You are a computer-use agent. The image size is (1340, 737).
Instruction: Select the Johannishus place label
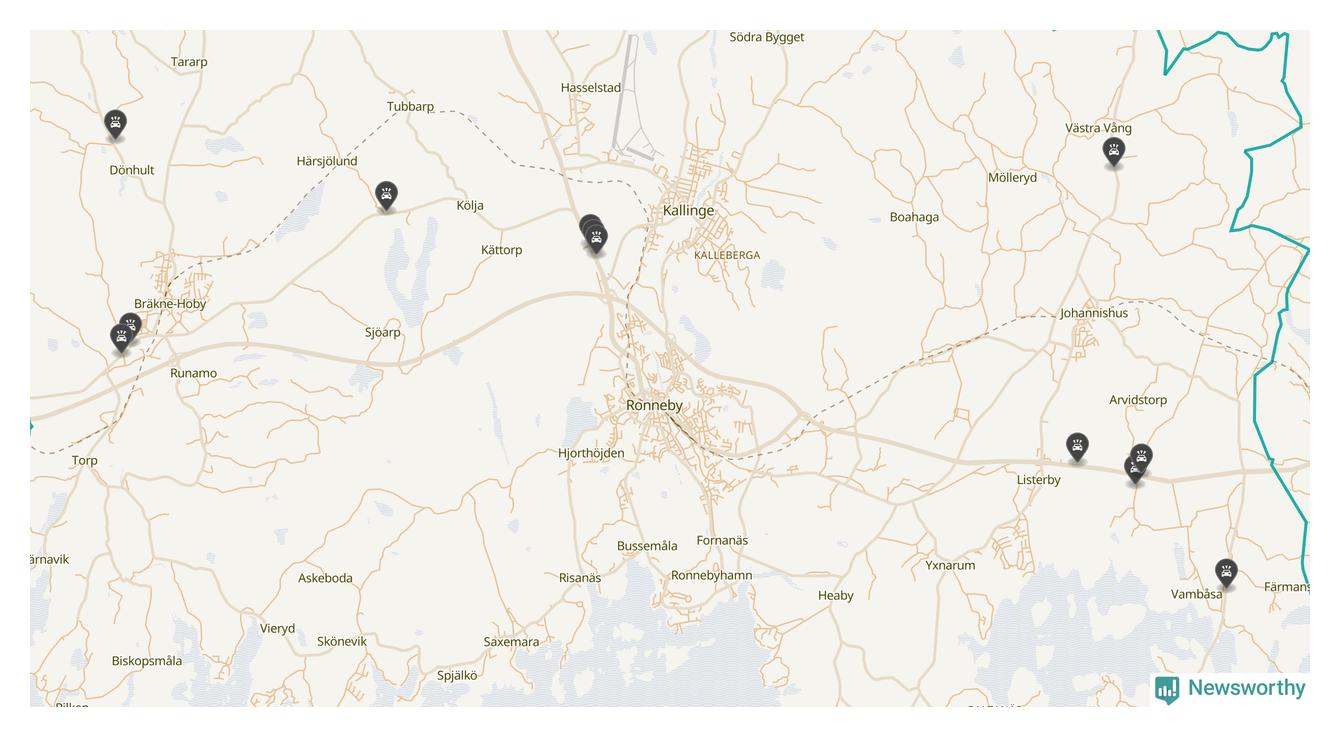[1094, 313]
